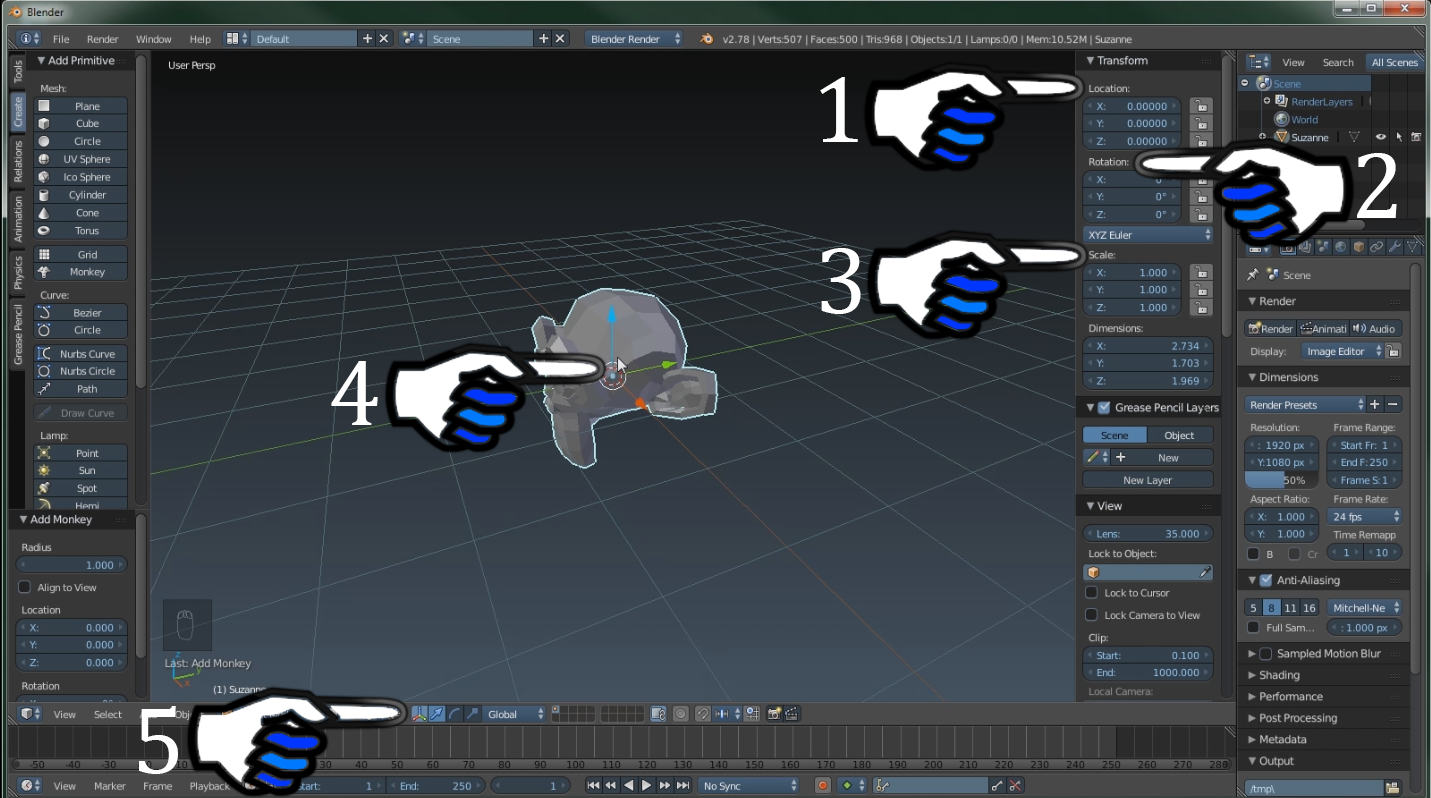The width and height of the screenshot is (1431, 798).
Task: Click the pin icon beside Scene
Action: [1253, 275]
